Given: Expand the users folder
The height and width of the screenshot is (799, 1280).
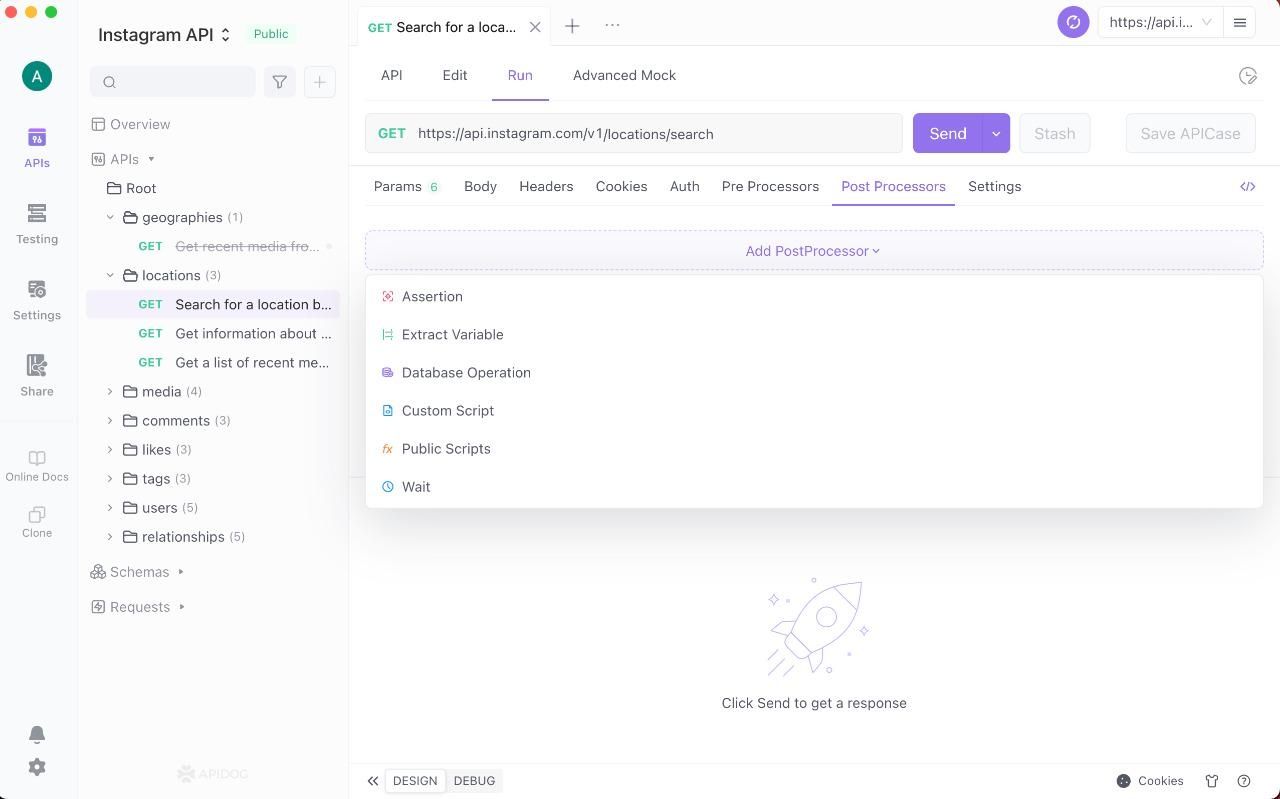Looking at the screenshot, I should click(110, 508).
